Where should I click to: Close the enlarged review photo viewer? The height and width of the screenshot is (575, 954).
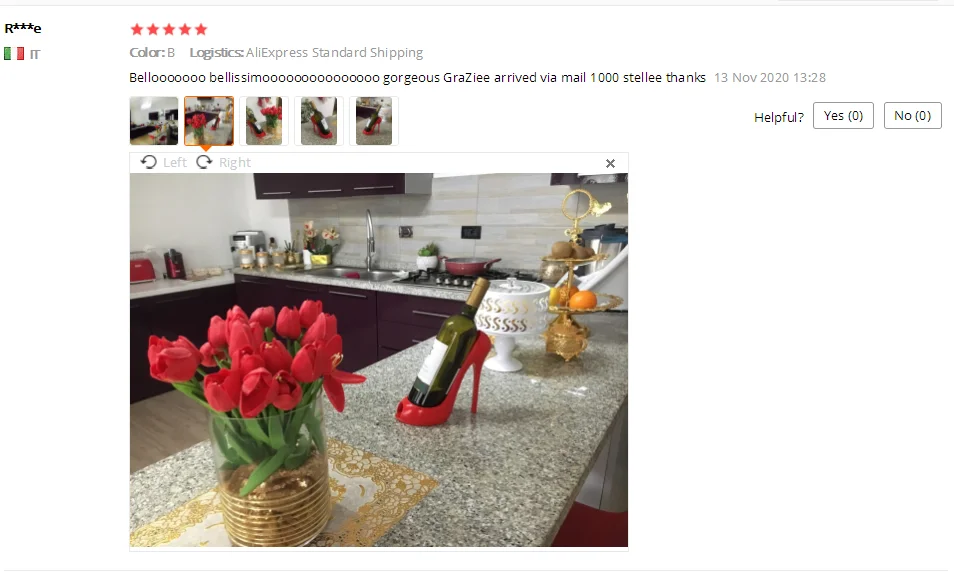click(610, 163)
